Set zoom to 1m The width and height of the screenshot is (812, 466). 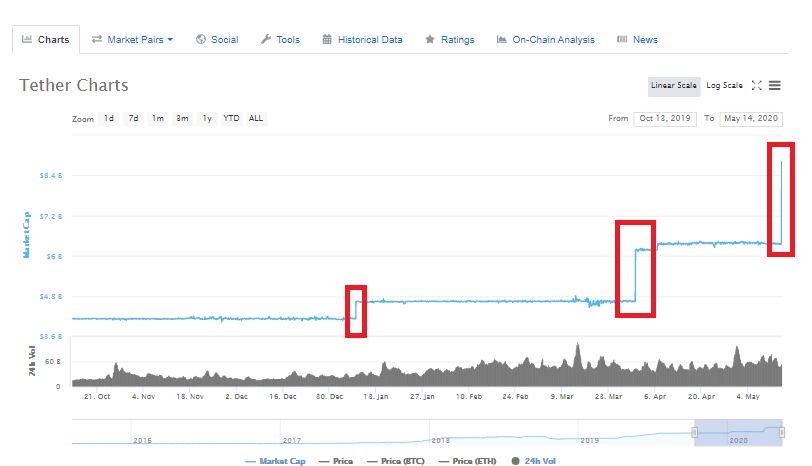pos(158,119)
